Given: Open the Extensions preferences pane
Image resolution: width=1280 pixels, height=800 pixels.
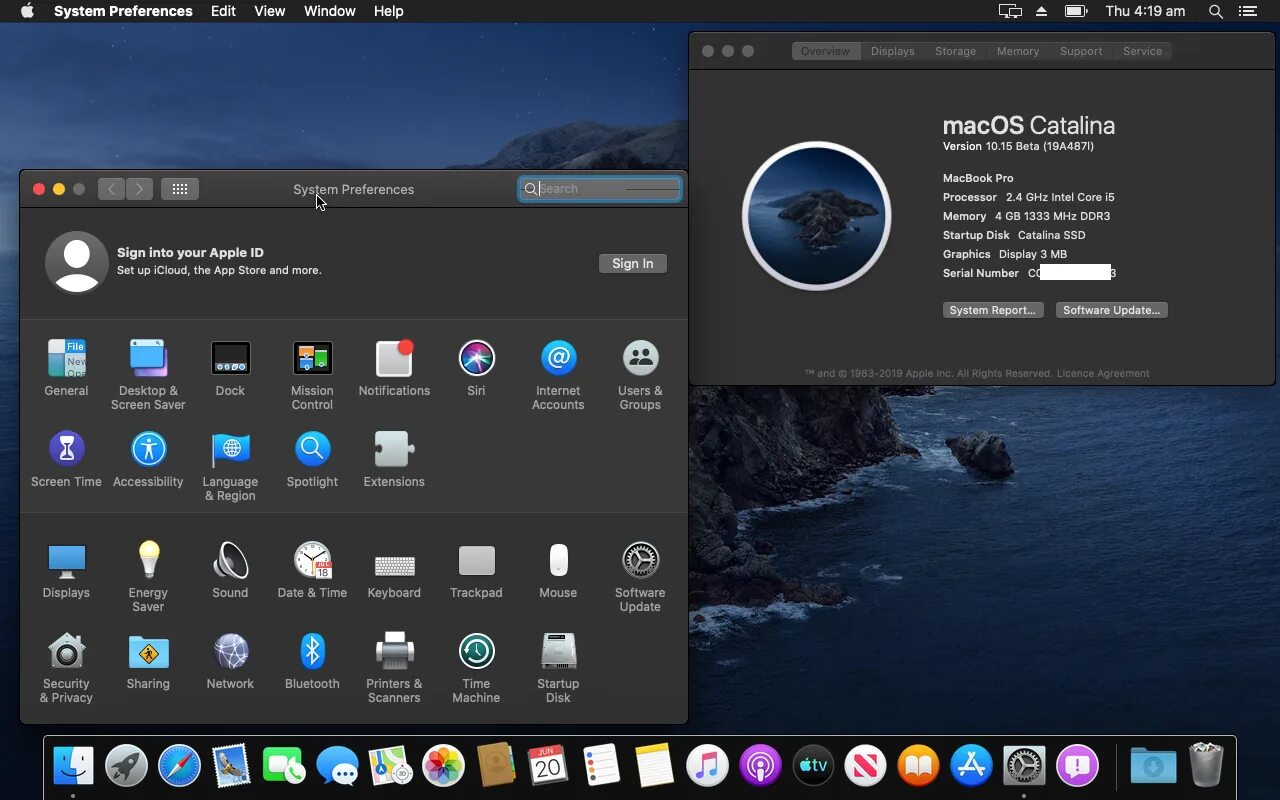Looking at the screenshot, I should [x=394, y=459].
